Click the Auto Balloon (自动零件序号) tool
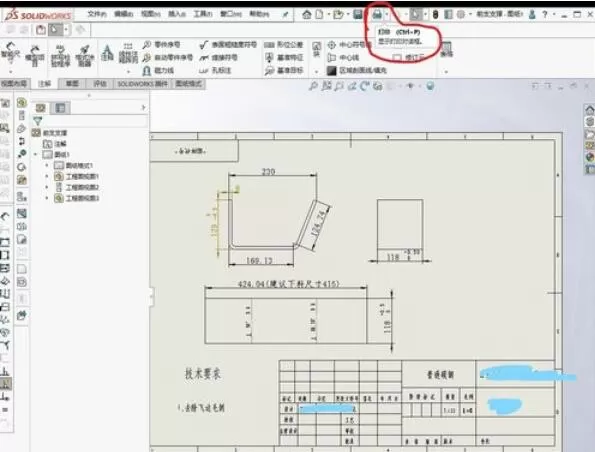595x452 pixels. pyautogui.click(x=168, y=58)
